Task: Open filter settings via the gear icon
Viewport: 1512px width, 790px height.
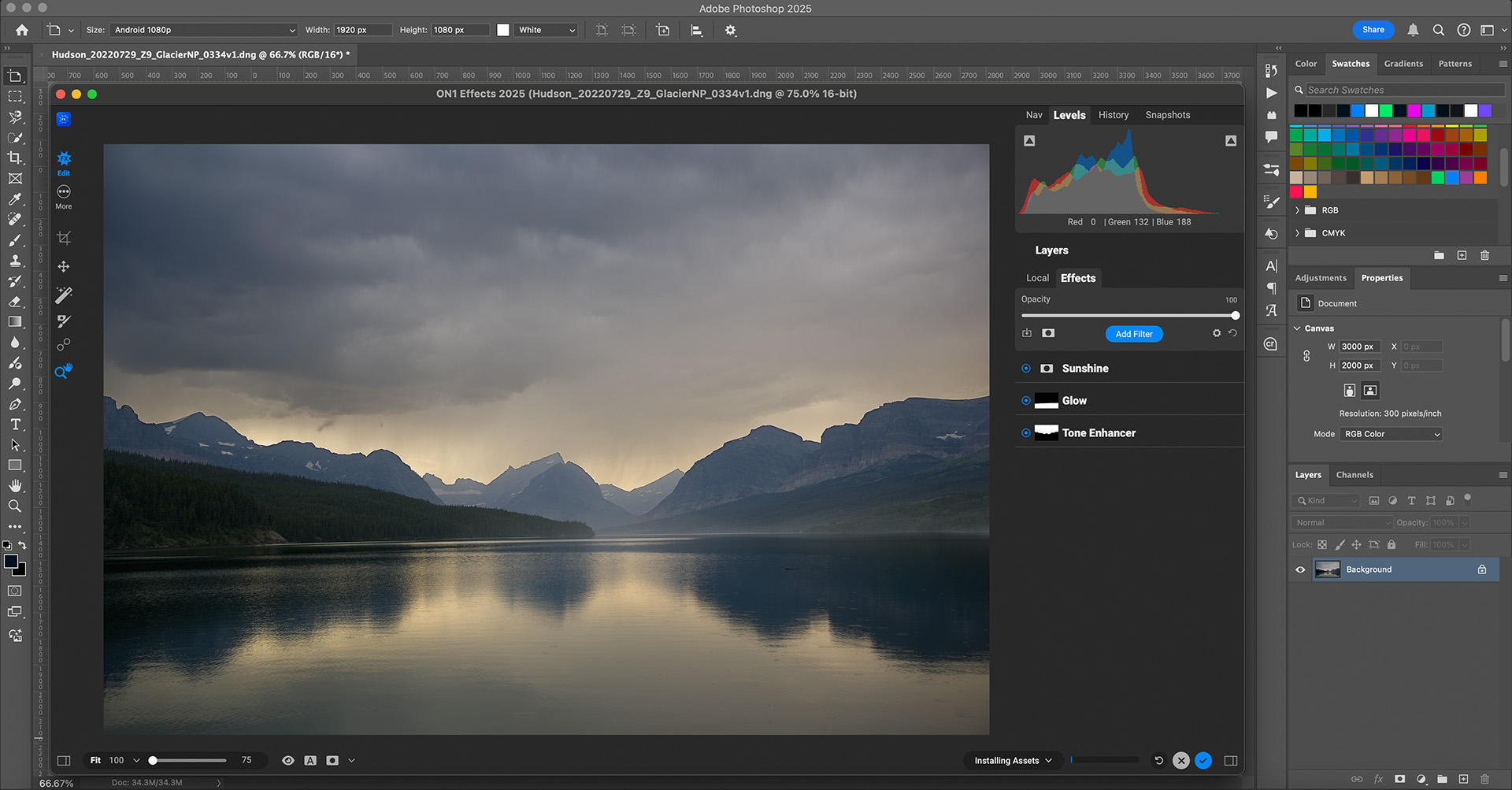Action: tap(1217, 332)
